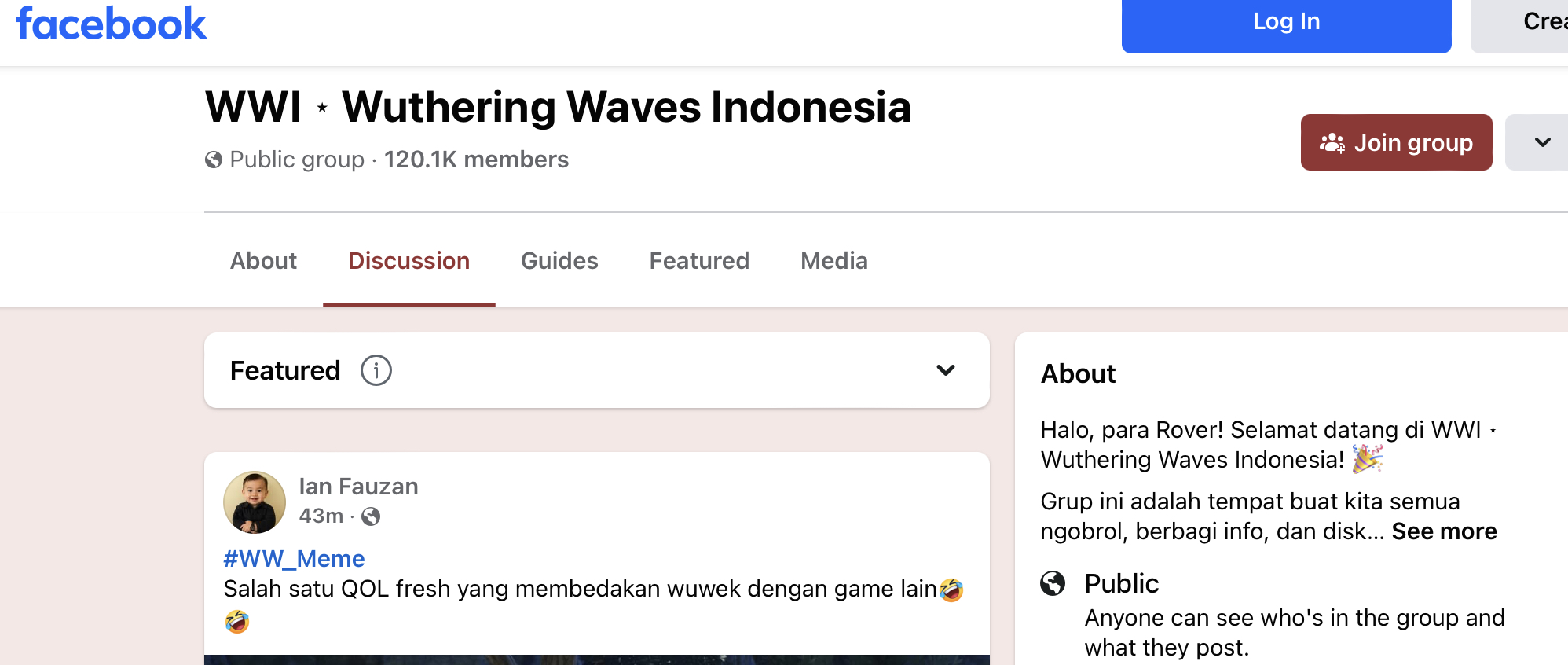
Task: Expand the Featured section chevron
Action: pos(946,370)
